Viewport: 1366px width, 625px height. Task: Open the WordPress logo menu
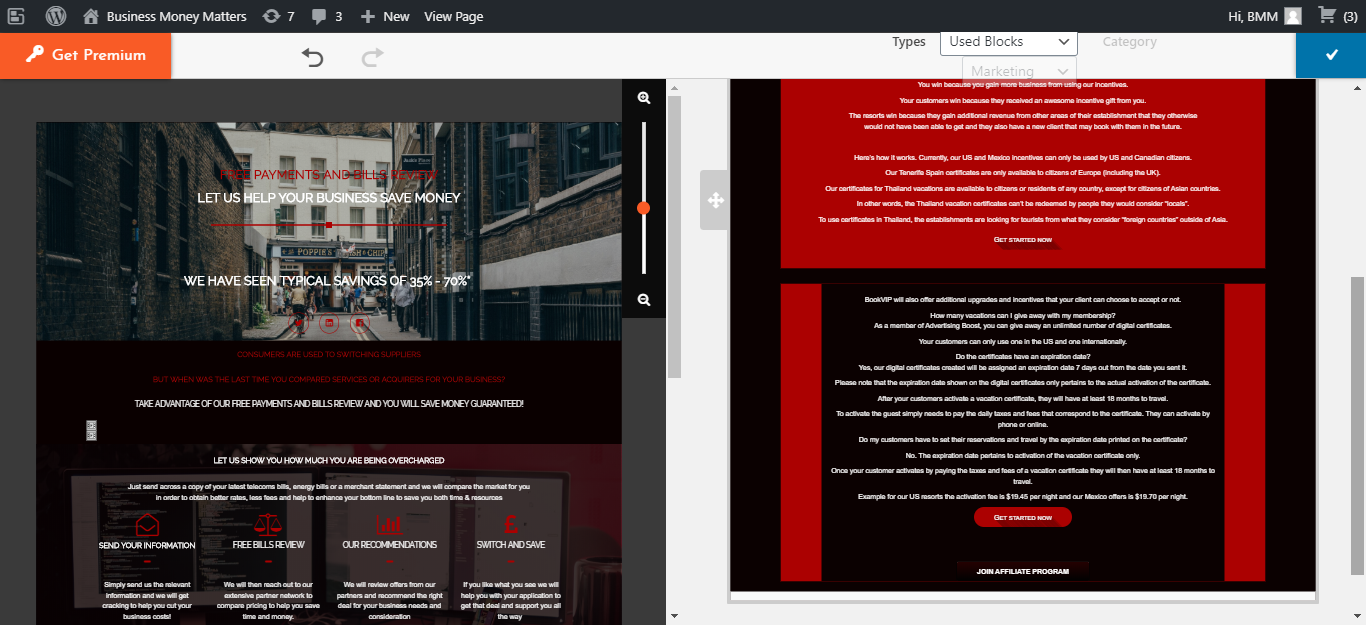coord(56,16)
